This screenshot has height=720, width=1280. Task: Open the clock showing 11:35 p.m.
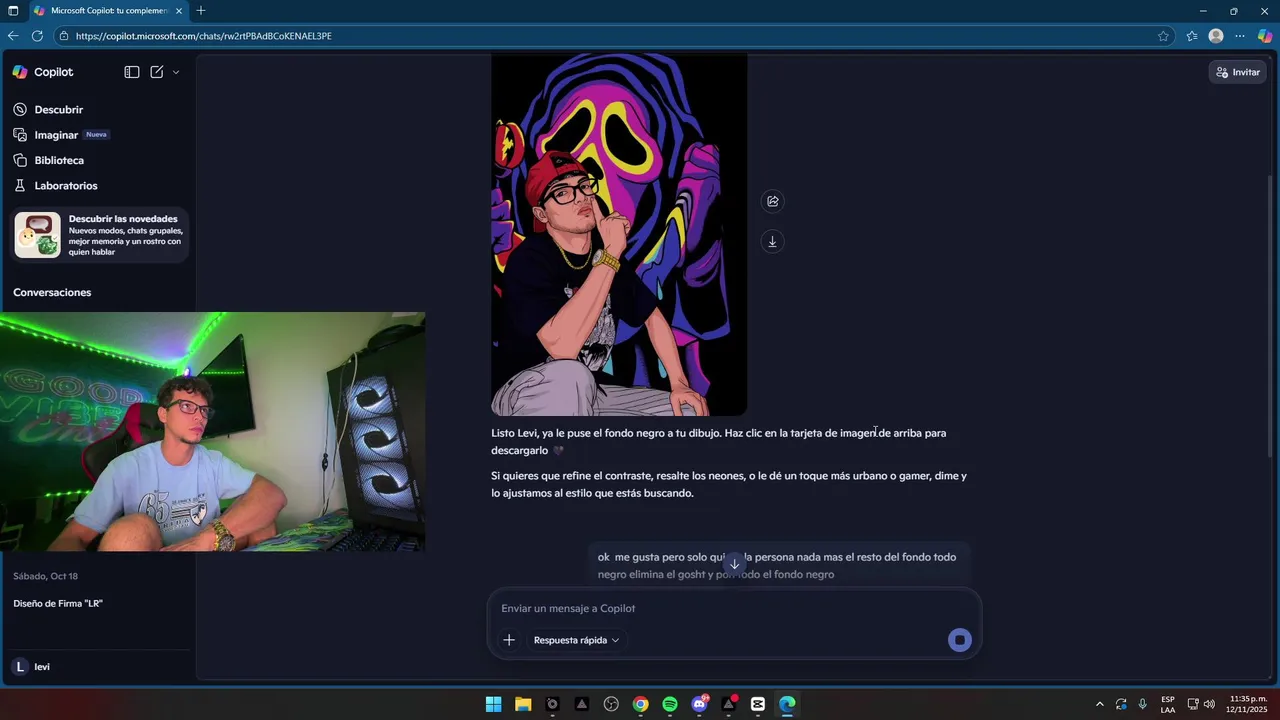(x=1246, y=704)
